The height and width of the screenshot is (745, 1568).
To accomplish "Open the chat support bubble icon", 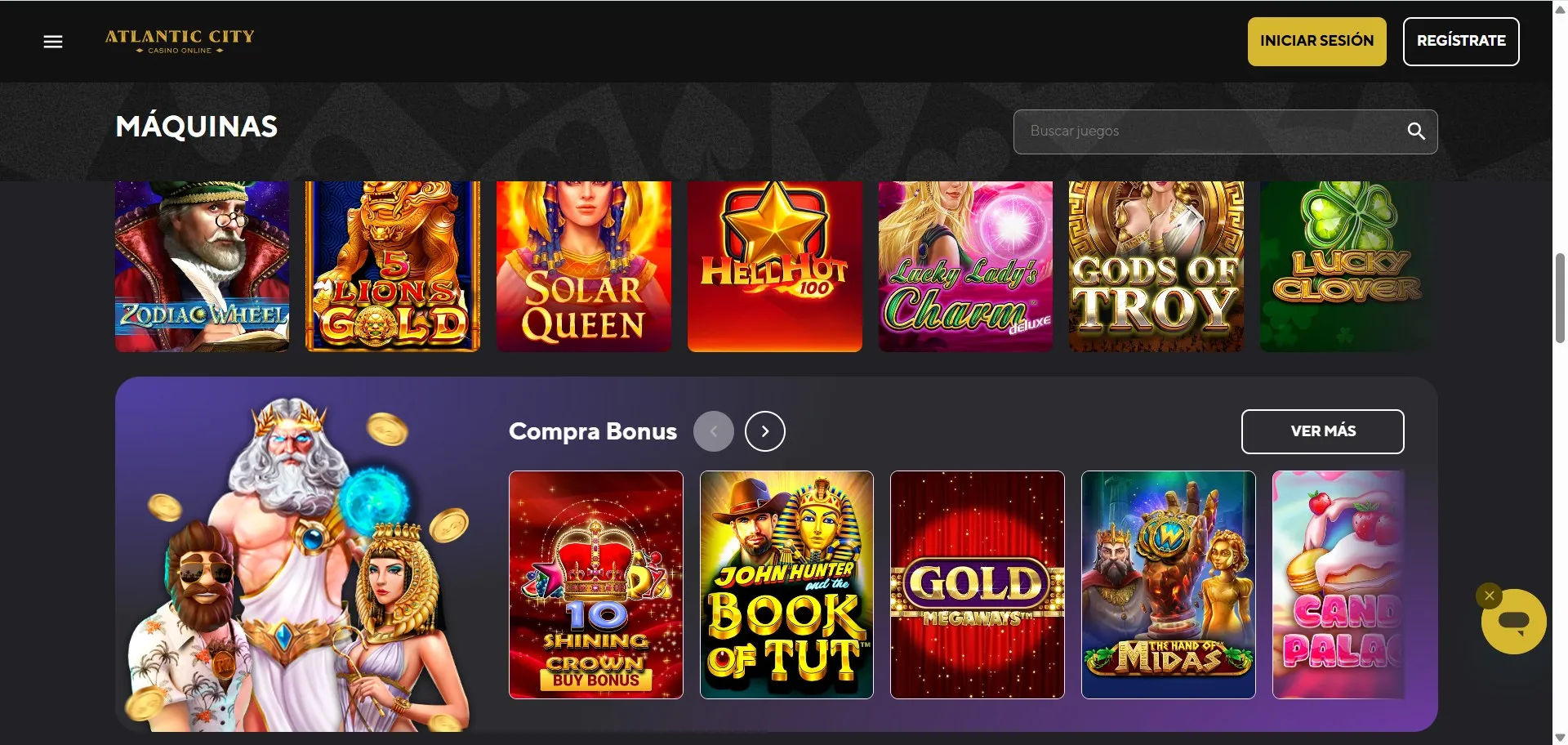I will 1513,622.
